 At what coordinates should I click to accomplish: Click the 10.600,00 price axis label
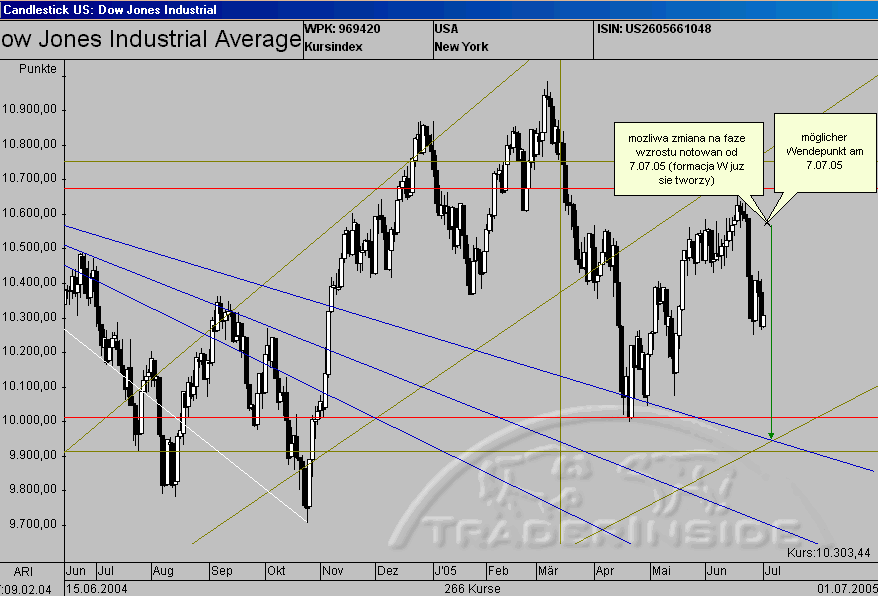[x=29, y=213]
